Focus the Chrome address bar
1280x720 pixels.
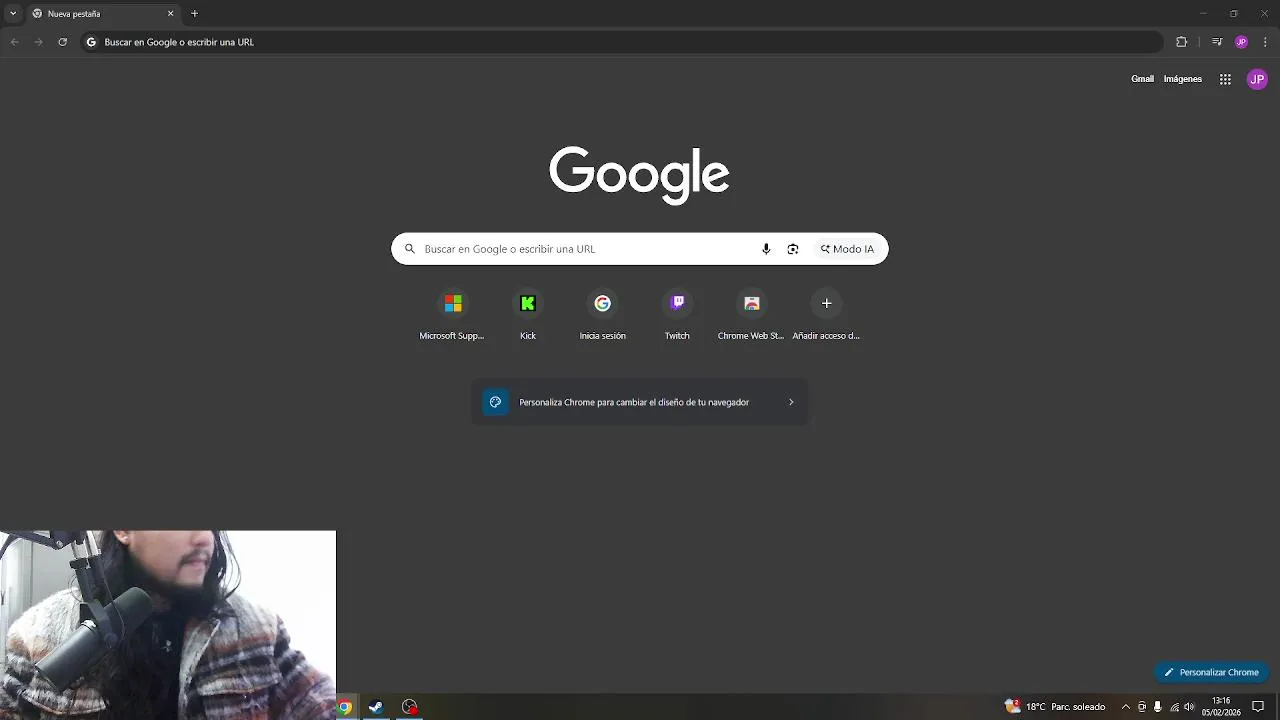coord(621,42)
